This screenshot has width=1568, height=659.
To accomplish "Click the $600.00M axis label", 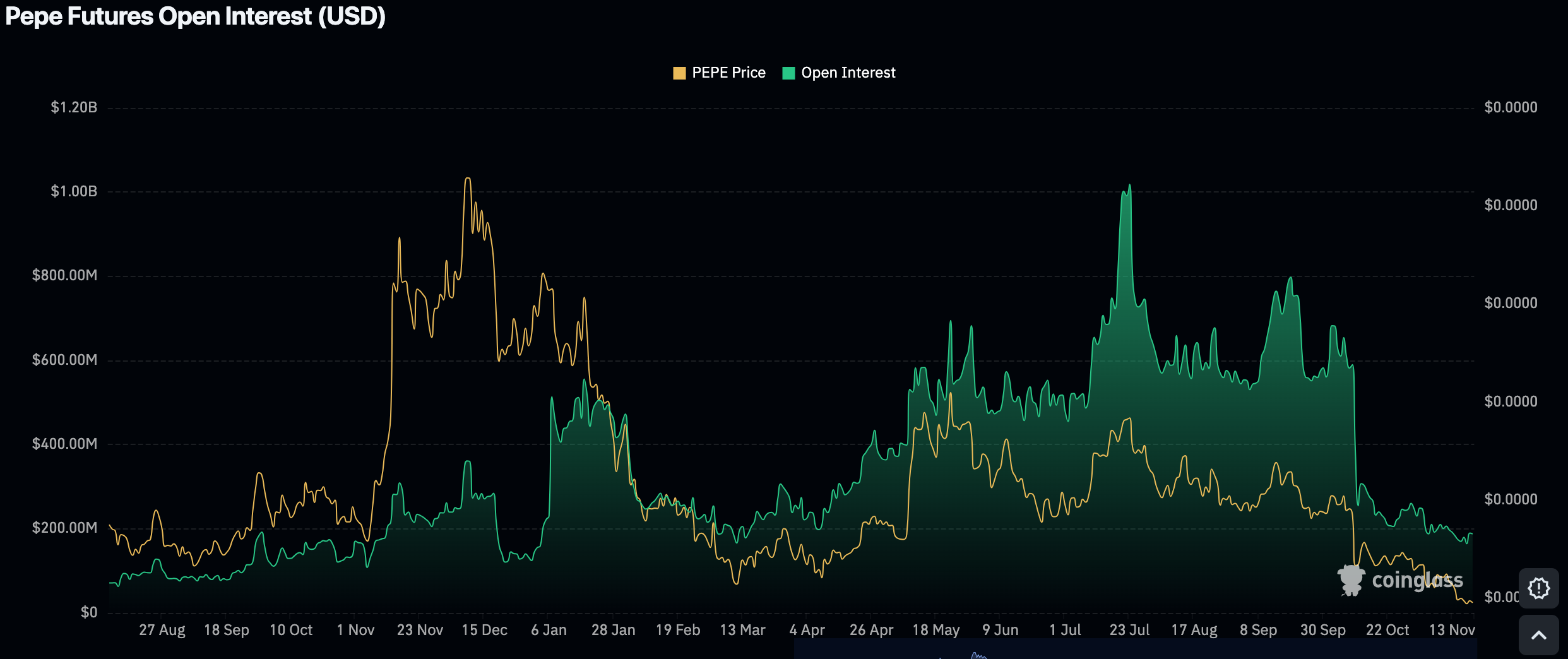I will click(x=65, y=360).
